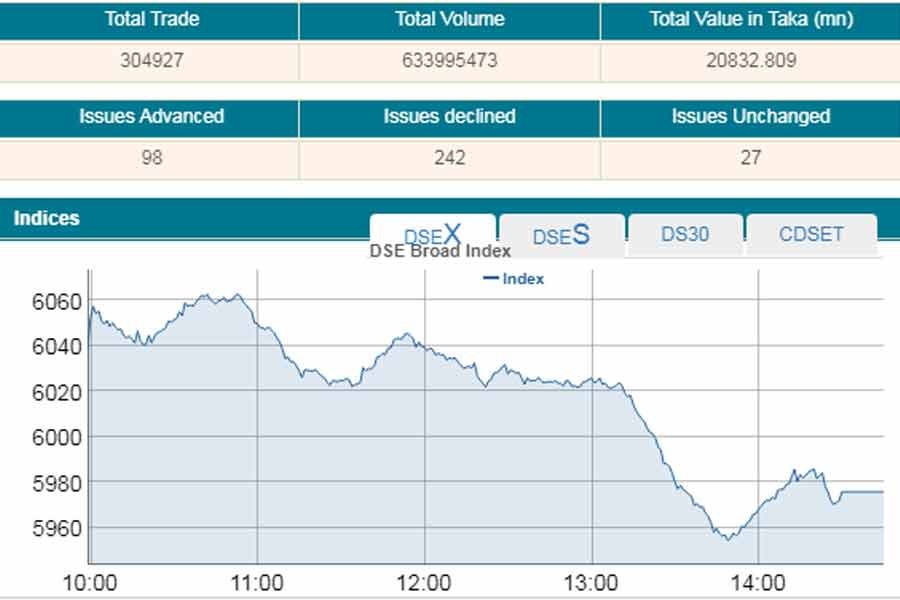Click the Issues declined header
The width and height of the screenshot is (900, 600).
coord(449,116)
